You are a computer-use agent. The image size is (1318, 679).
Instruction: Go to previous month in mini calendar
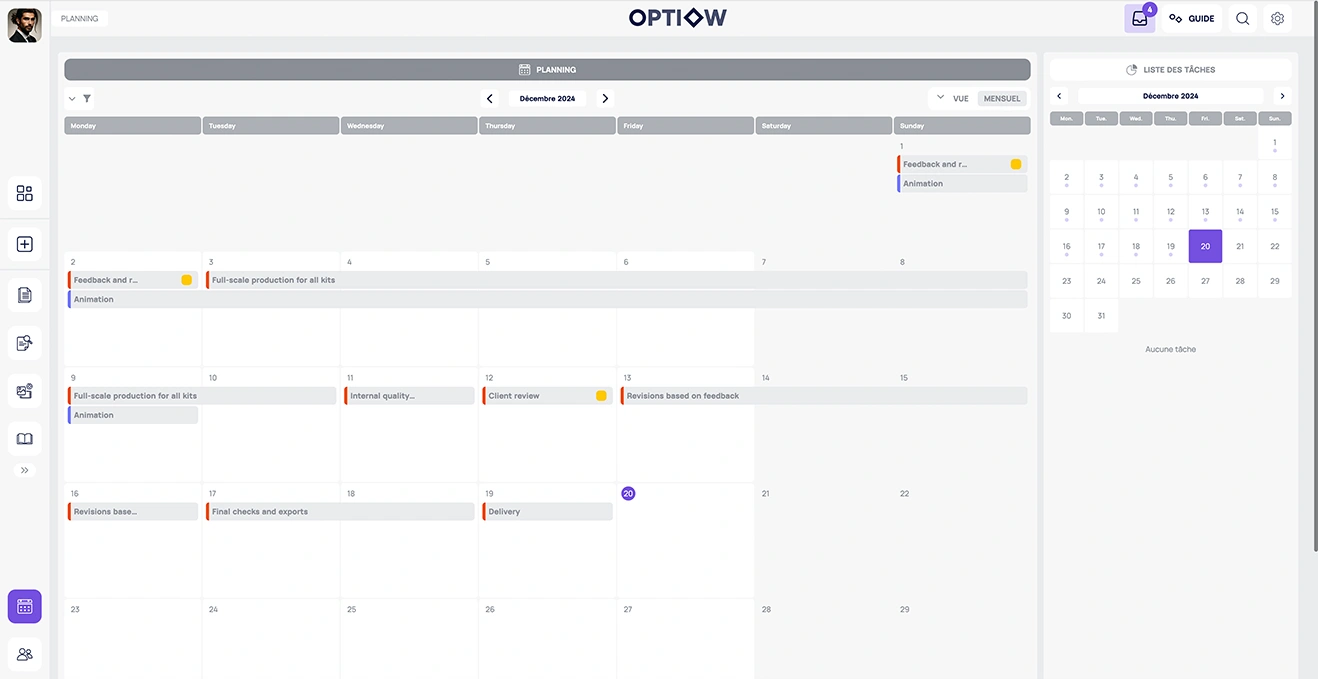click(x=1060, y=96)
